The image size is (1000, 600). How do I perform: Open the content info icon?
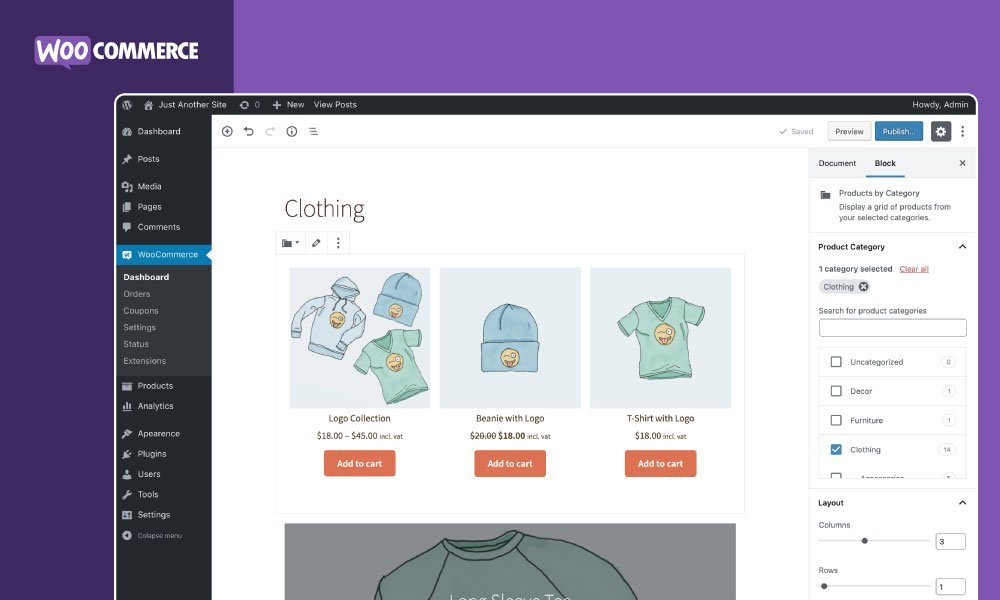point(291,131)
